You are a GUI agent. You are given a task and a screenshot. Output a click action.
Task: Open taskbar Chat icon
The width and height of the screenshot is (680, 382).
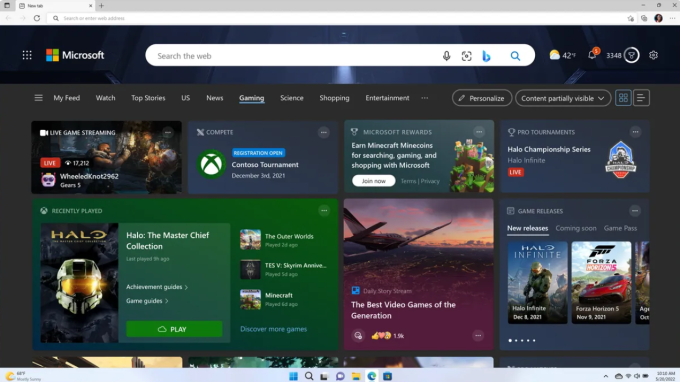pos(340,376)
